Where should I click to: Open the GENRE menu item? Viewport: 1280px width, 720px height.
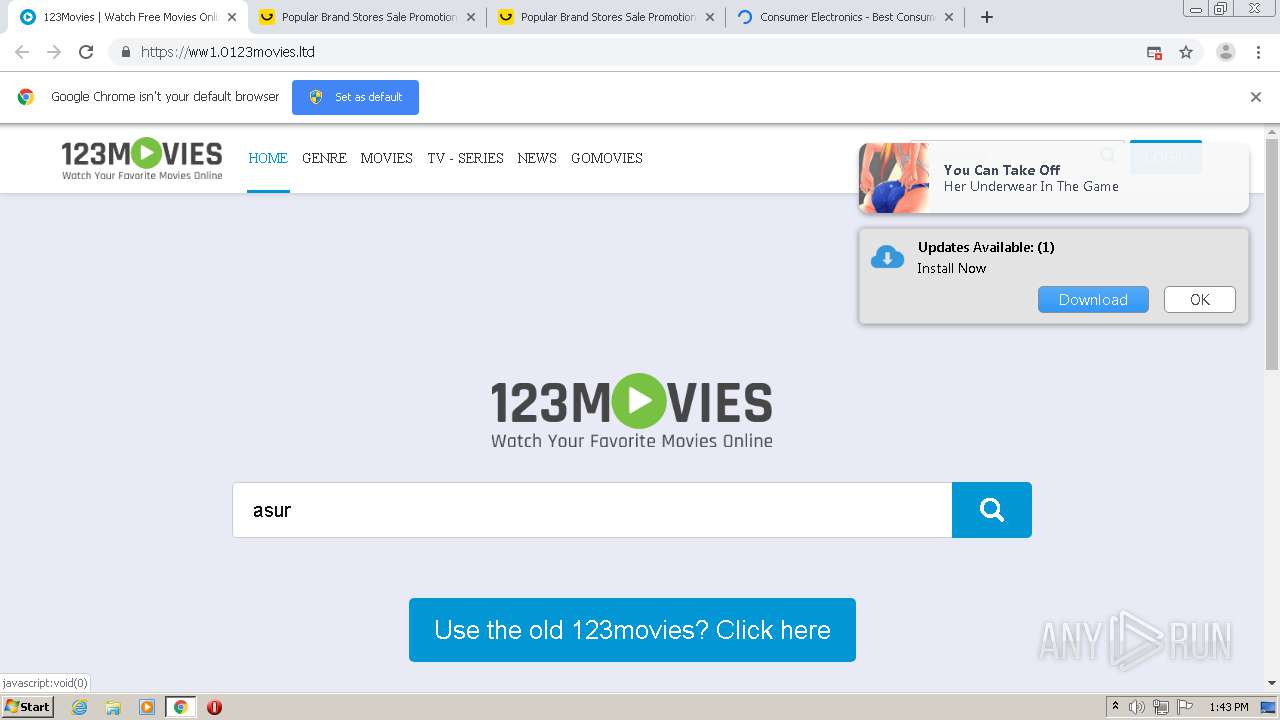click(x=324, y=158)
